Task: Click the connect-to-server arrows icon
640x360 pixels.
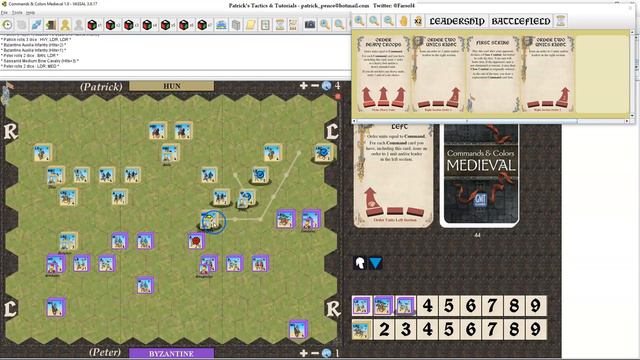Action: [x=36, y=25]
